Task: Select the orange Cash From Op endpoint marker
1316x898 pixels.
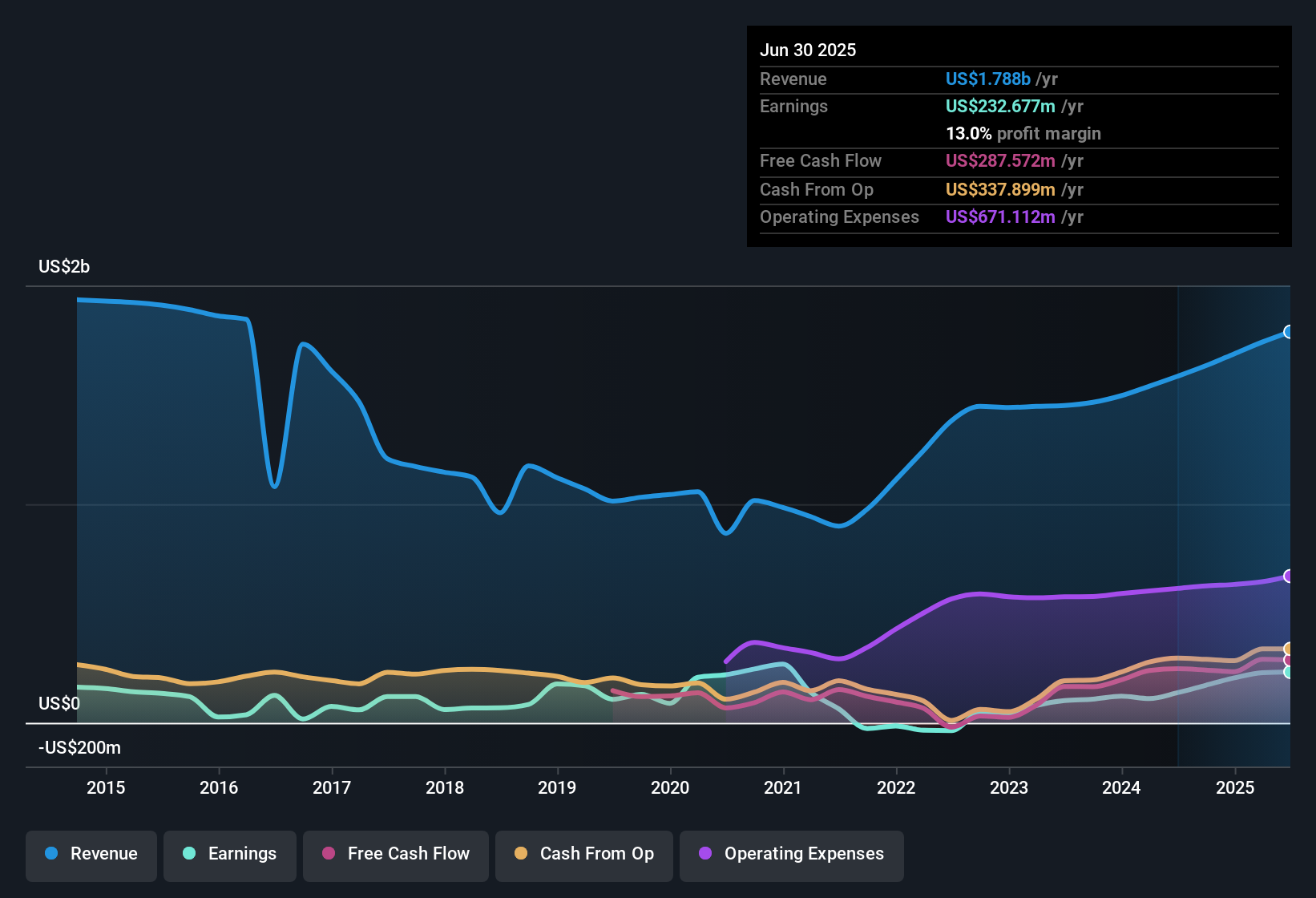Action: click(1289, 649)
